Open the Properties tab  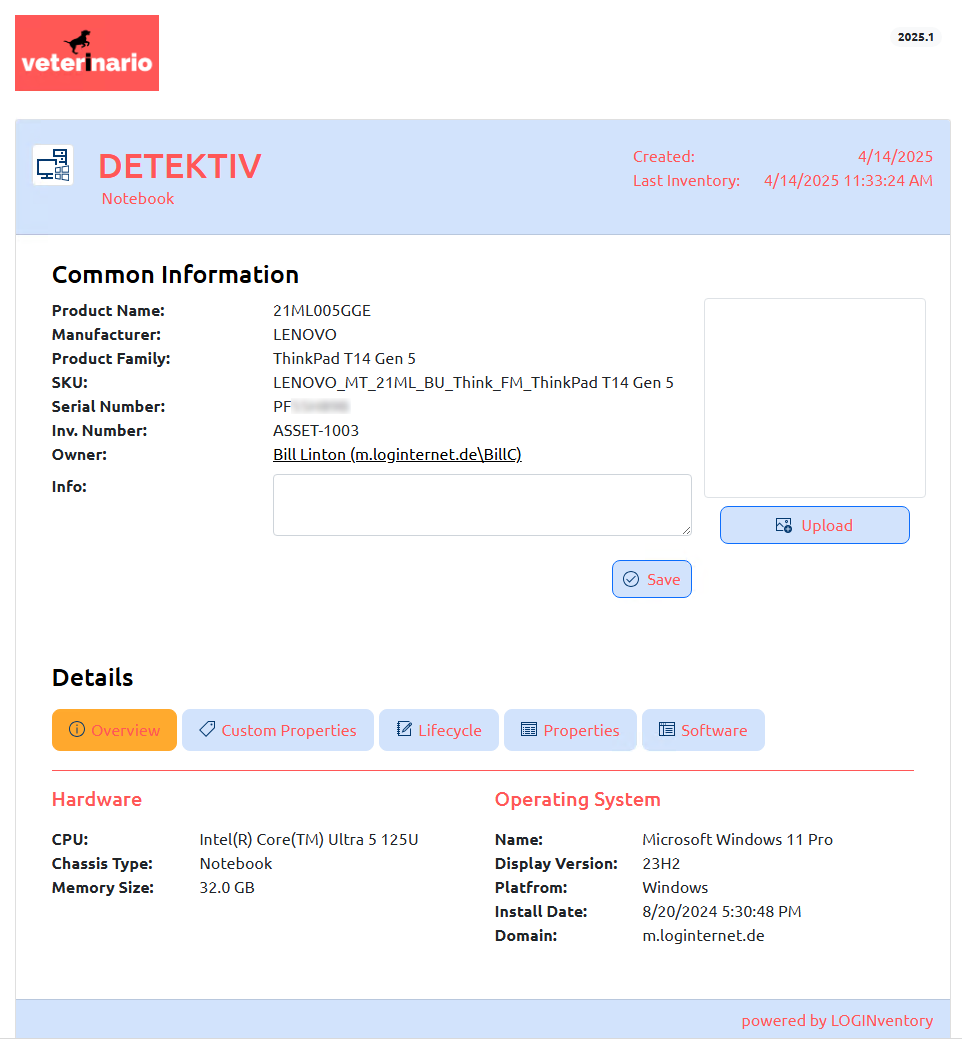[x=570, y=730]
